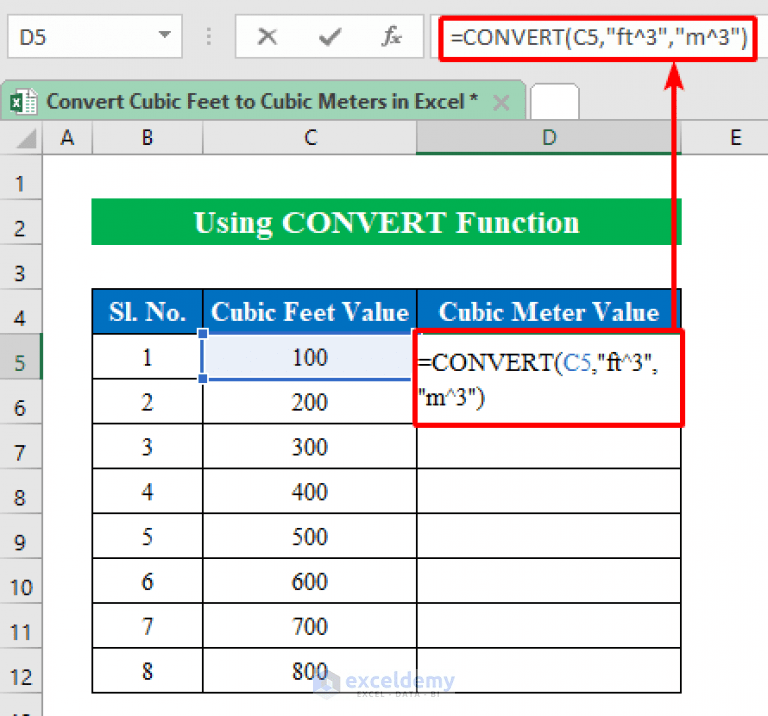The height and width of the screenshot is (716, 768).
Task: Select row 11 header
Action: pyautogui.click(x=21, y=626)
